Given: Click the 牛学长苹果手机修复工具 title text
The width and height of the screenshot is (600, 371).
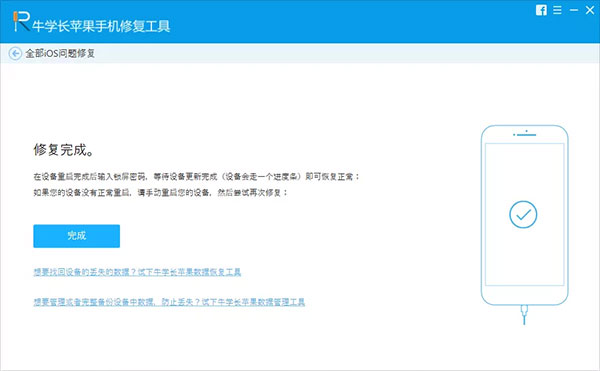Looking at the screenshot, I should click(x=101, y=26).
